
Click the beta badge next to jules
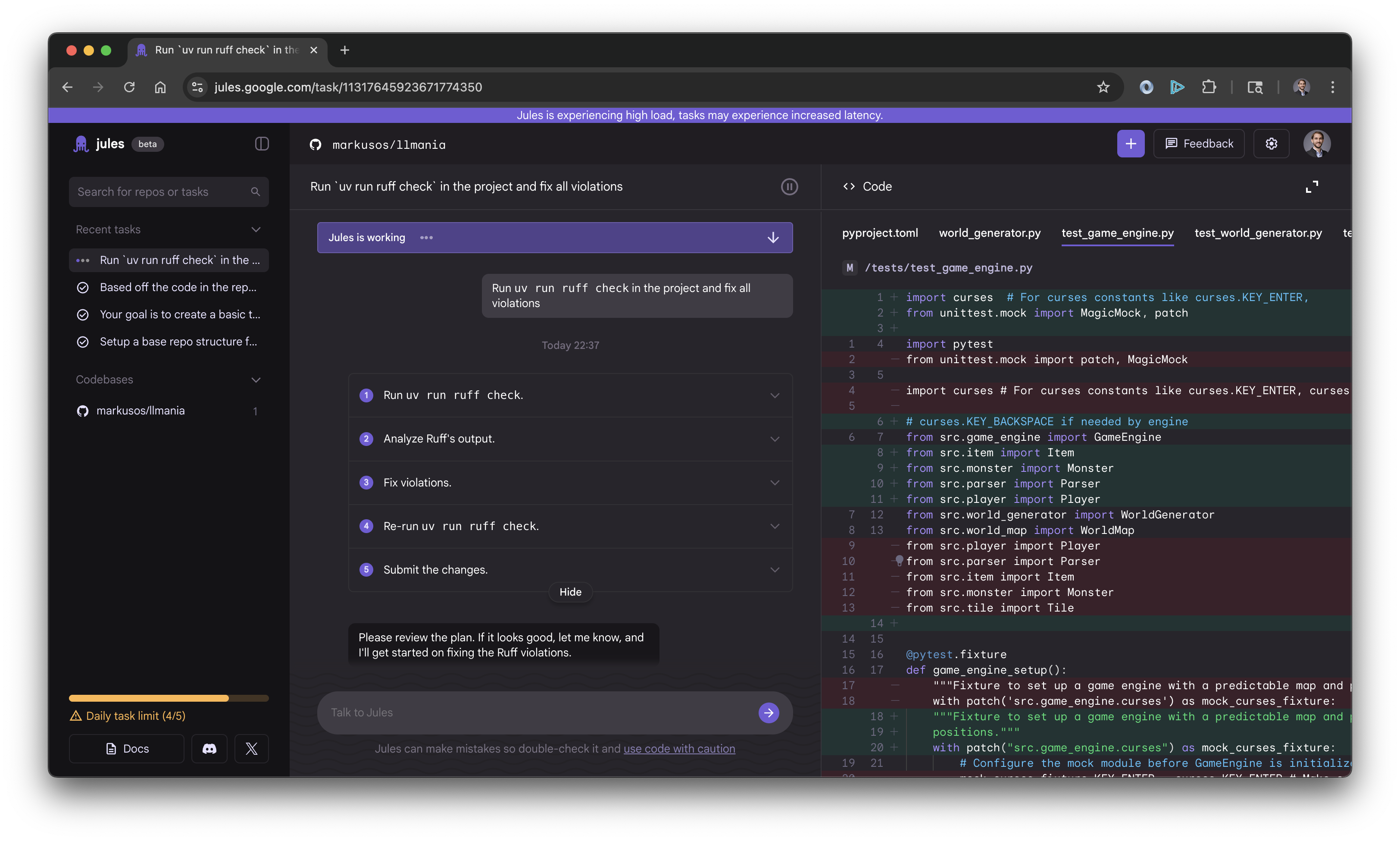(147, 144)
